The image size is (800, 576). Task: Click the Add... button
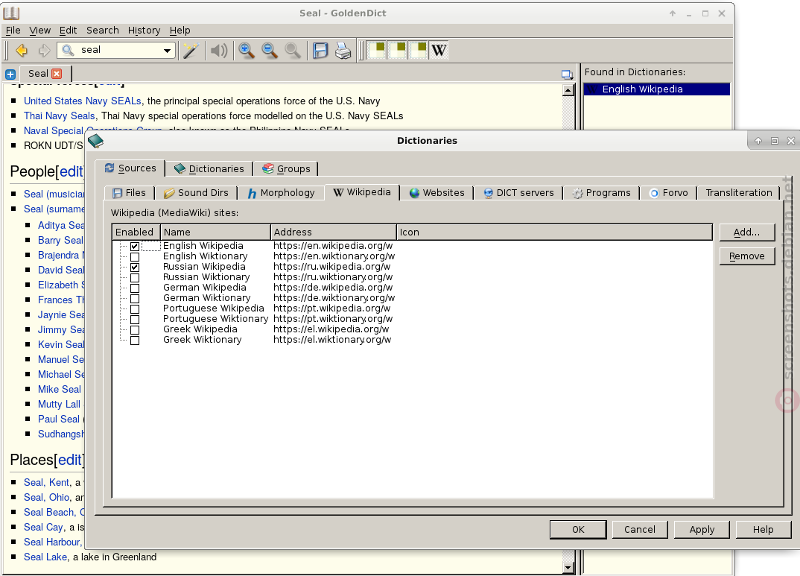746,232
